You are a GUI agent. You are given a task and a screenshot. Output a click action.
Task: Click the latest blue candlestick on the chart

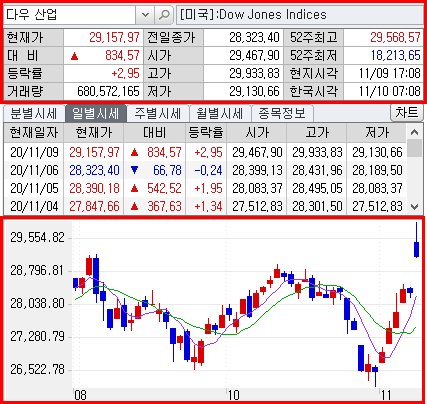[416, 249]
